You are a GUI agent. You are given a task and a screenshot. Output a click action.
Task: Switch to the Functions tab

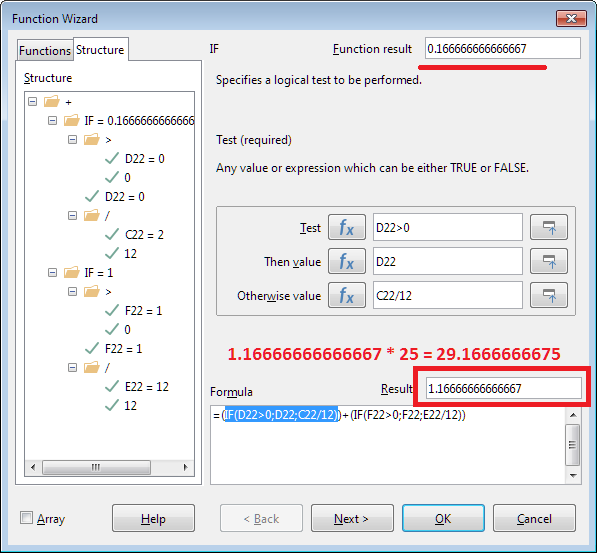coord(45,51)
